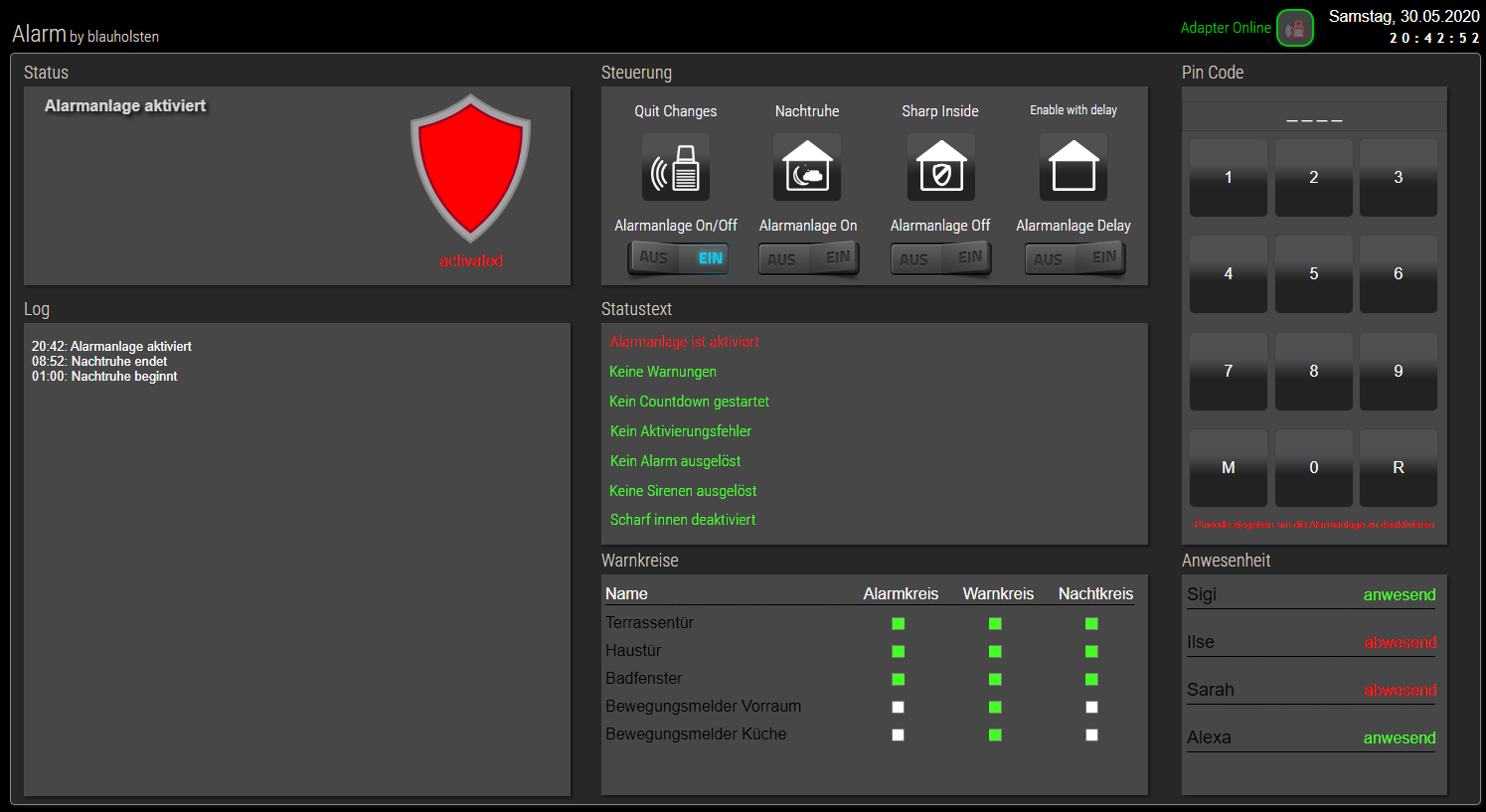
Task: Click Terrassentür Alarmkreis green indicator
Action: tap(899, 623)
